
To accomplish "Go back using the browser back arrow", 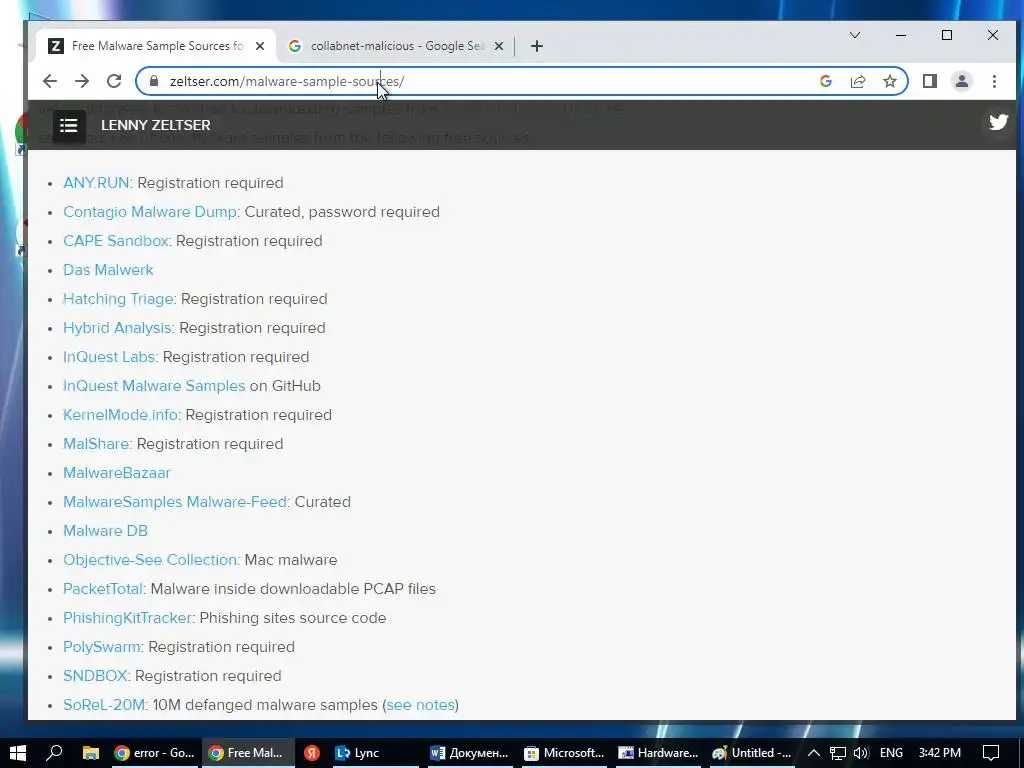I will (x=50, y=81).
